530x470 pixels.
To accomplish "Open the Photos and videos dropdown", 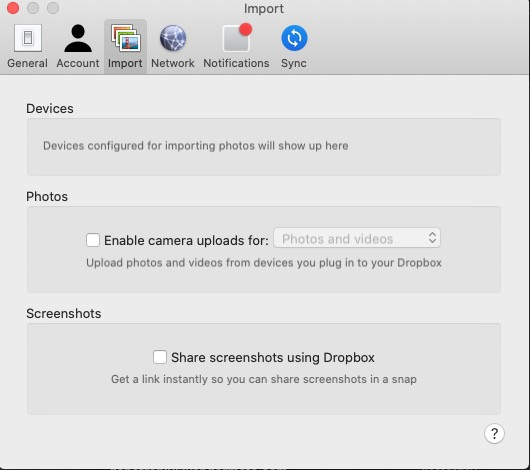I will [x=357, y=238].
